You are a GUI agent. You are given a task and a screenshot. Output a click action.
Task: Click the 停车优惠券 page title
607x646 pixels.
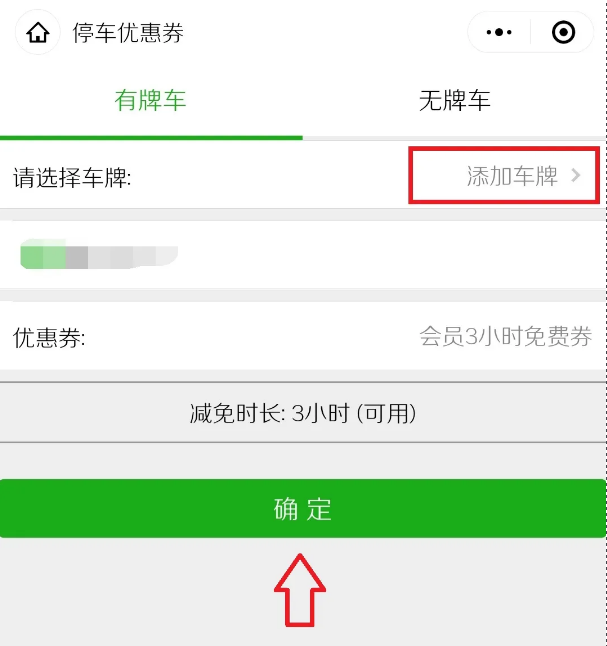click(x=128, y=33)
